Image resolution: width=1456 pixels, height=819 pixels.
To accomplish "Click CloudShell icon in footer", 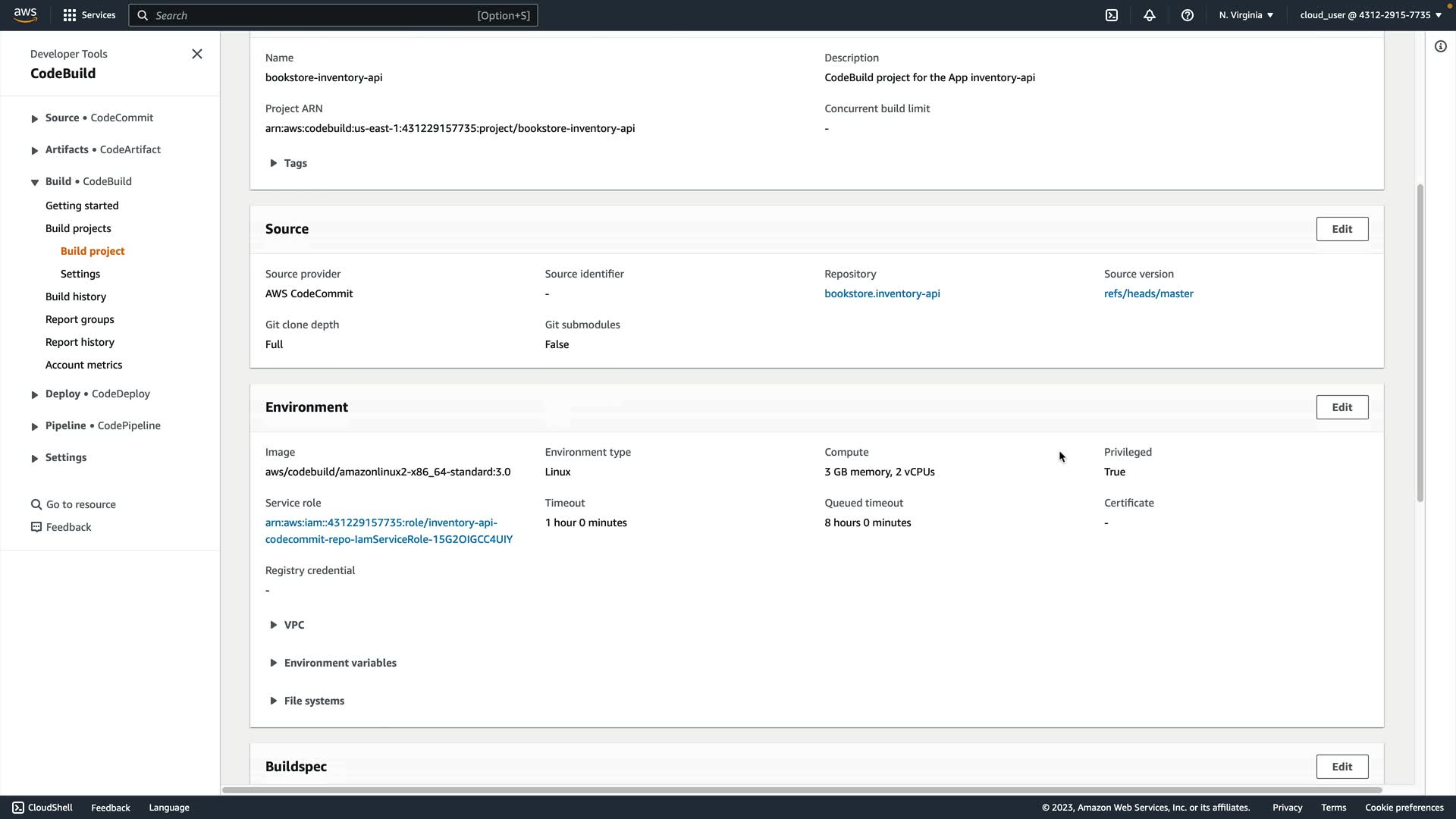I will (18, 808).
